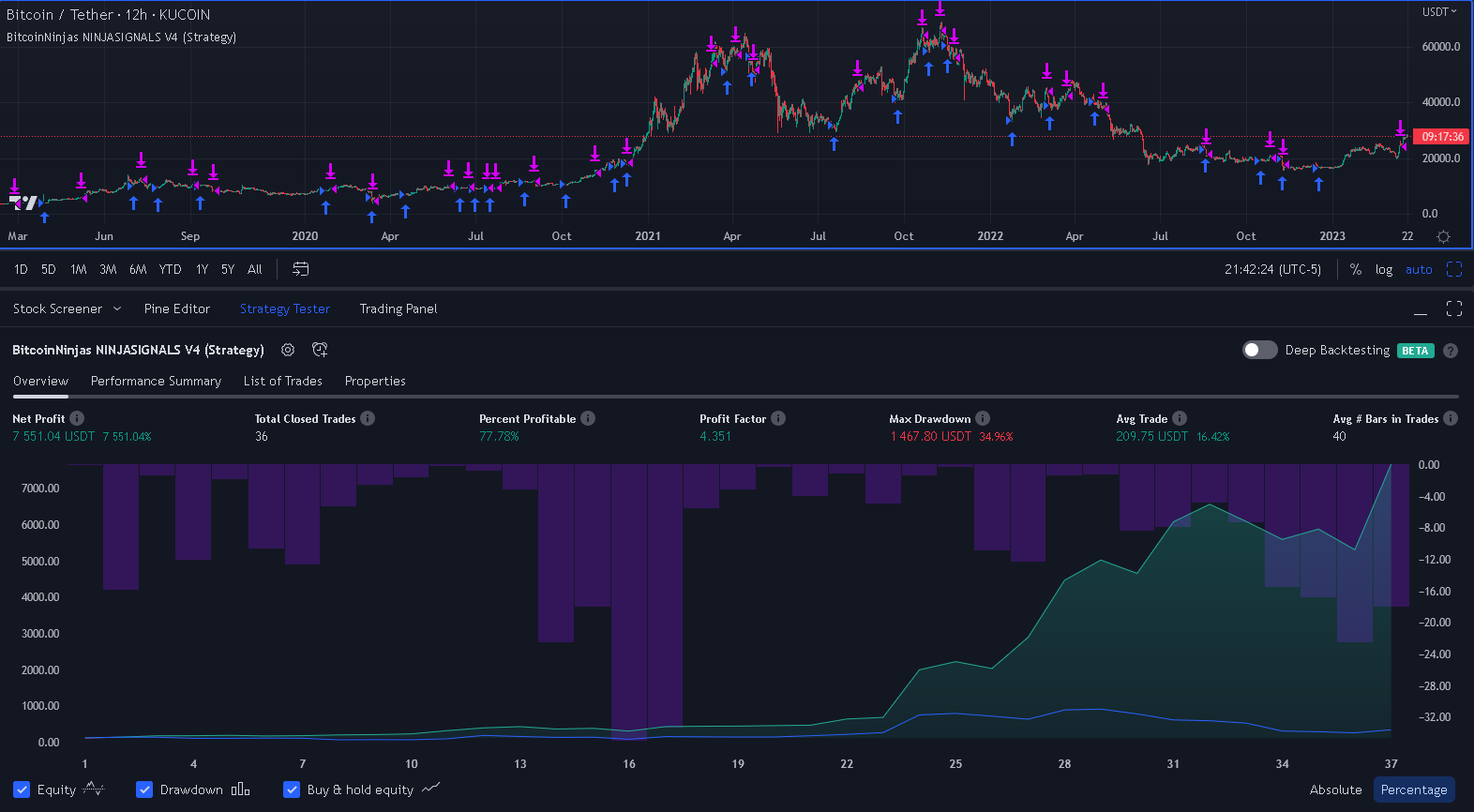
Task: Open chart settings gear on time axis
Action: pos(1443,236)
